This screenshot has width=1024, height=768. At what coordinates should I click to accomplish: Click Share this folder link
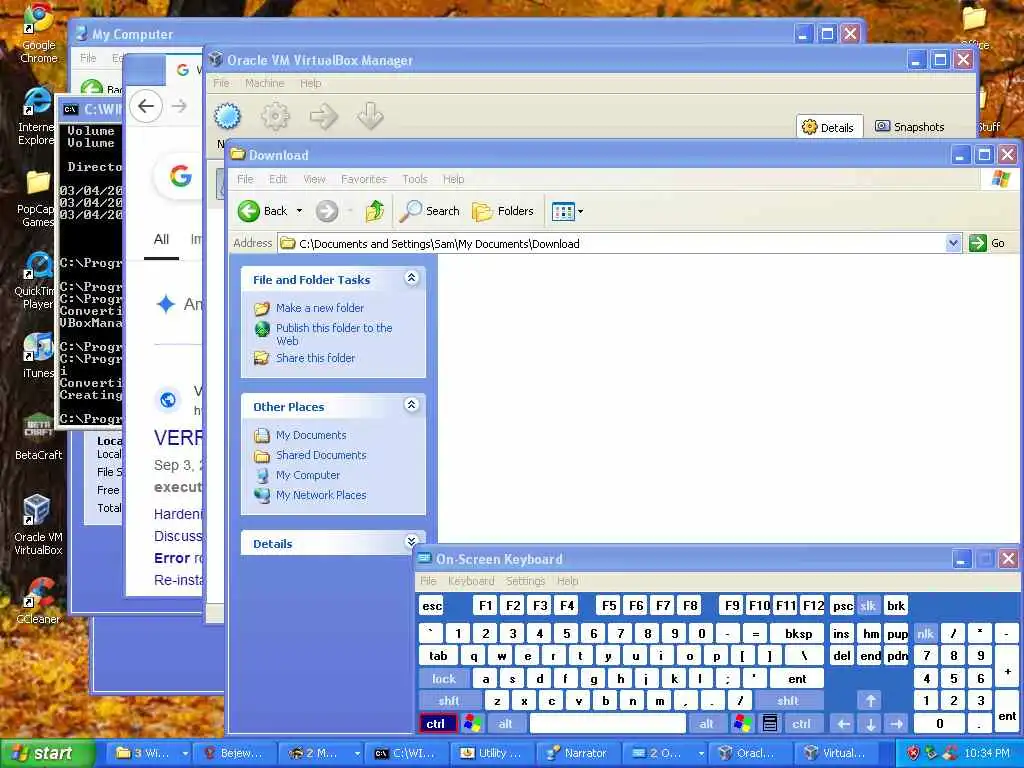315,358
